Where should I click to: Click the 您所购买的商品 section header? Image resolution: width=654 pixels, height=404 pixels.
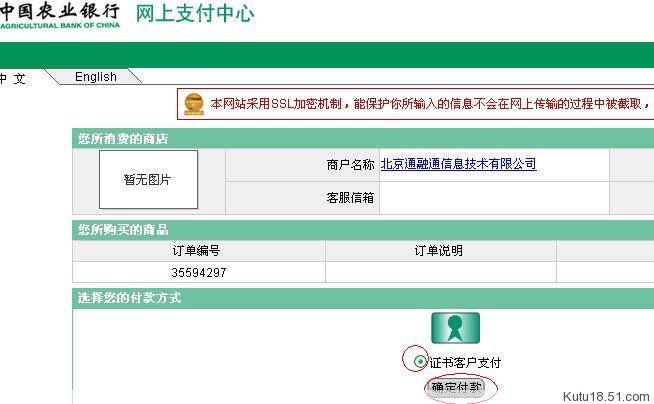coord(123,230)
